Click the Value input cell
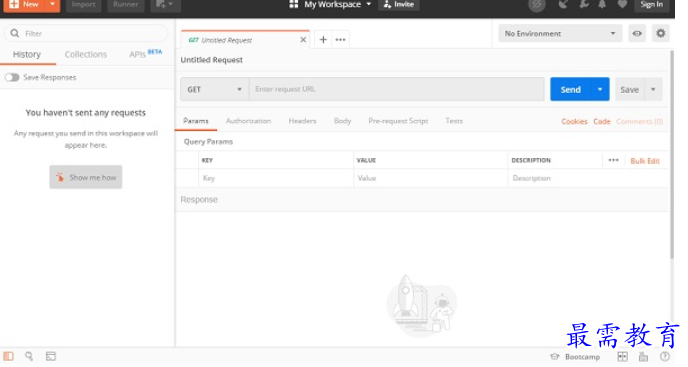The height and width of the screenshot is (367, 688). (430, 178)
